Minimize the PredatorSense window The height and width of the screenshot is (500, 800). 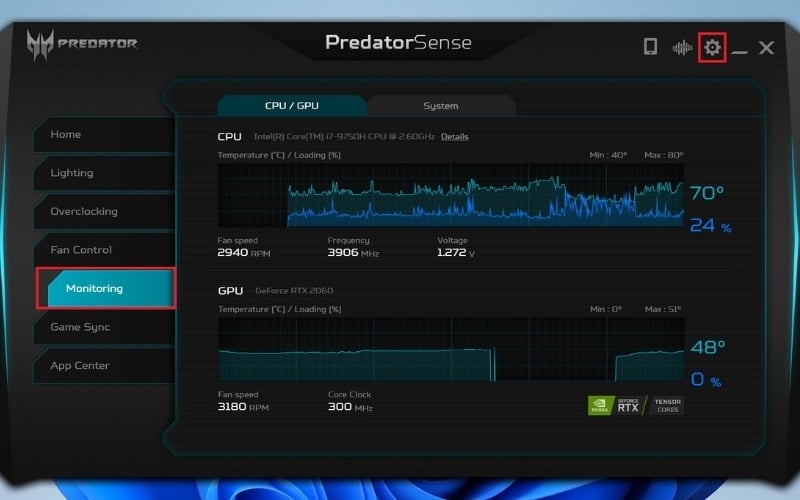(739, 52)
